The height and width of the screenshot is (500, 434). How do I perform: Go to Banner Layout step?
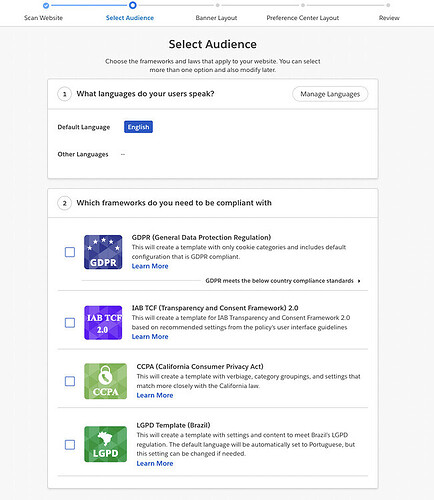(x=216, y=18)
